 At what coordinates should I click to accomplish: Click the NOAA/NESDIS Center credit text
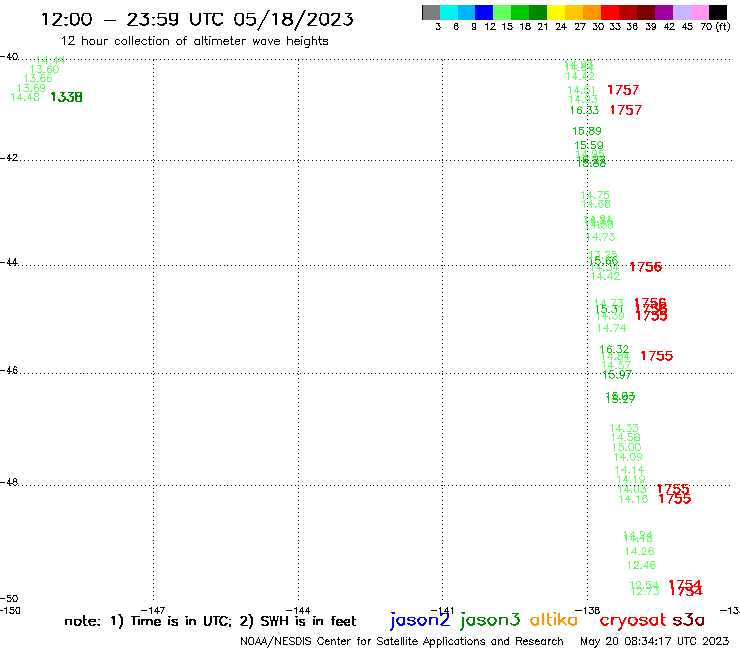[402, 641]
